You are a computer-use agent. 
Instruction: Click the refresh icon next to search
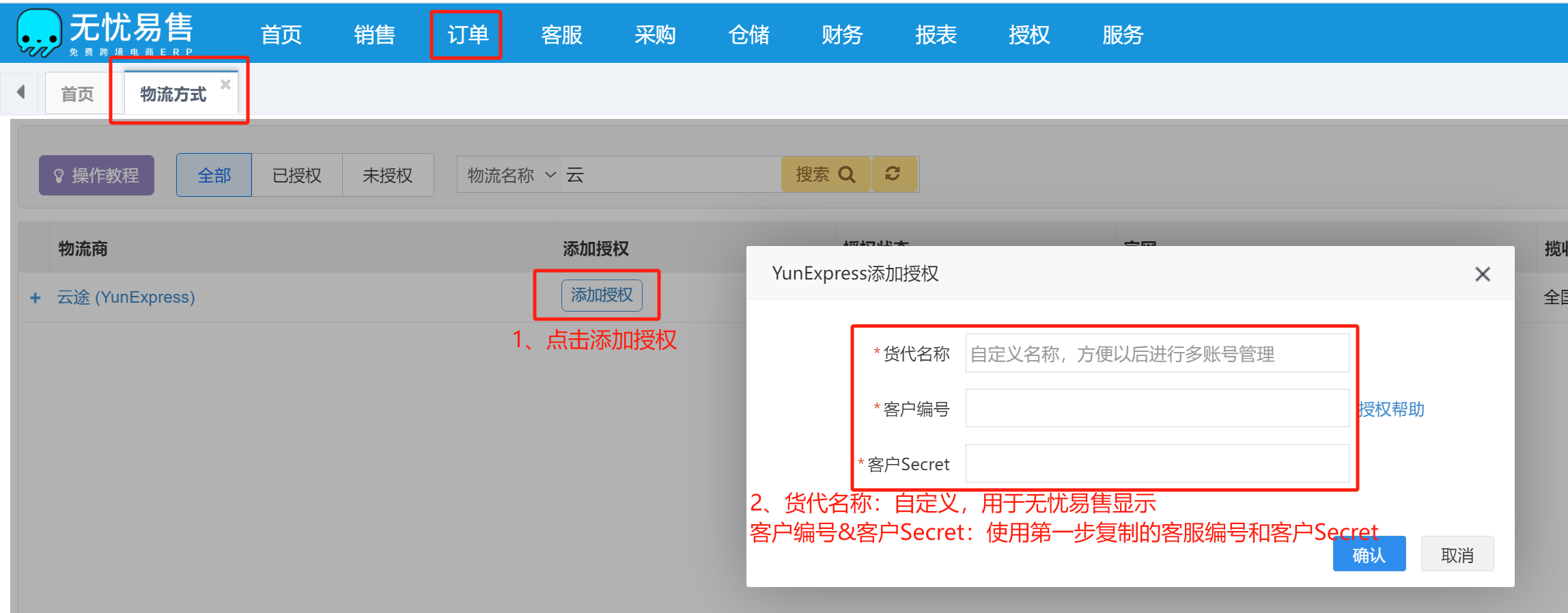pyautogui.click(x=893, y=174)
